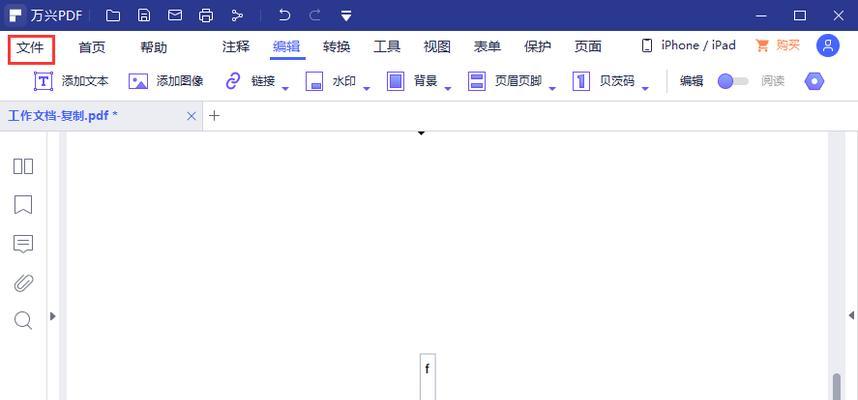Click the 阅读 mode label
Screen dimensions: 858x400
click(x=773, y=82)
